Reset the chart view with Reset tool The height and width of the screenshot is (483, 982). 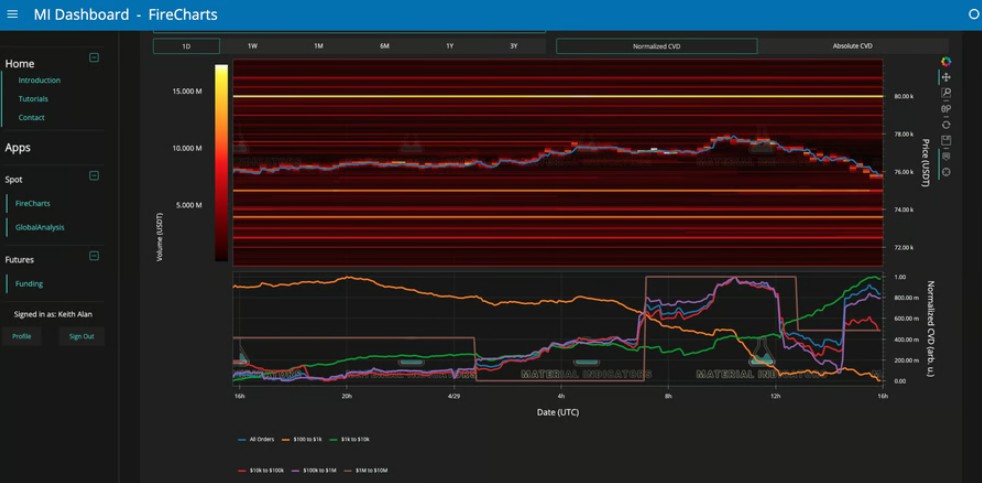pos(946,124)
